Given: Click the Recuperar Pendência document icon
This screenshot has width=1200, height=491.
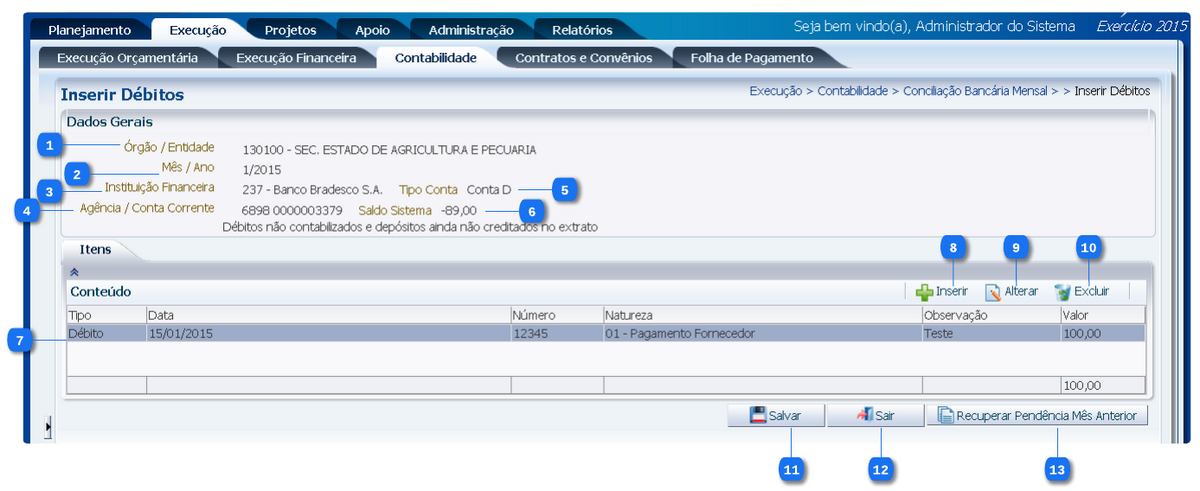Looking at the screenshot, I should (945, 415).
